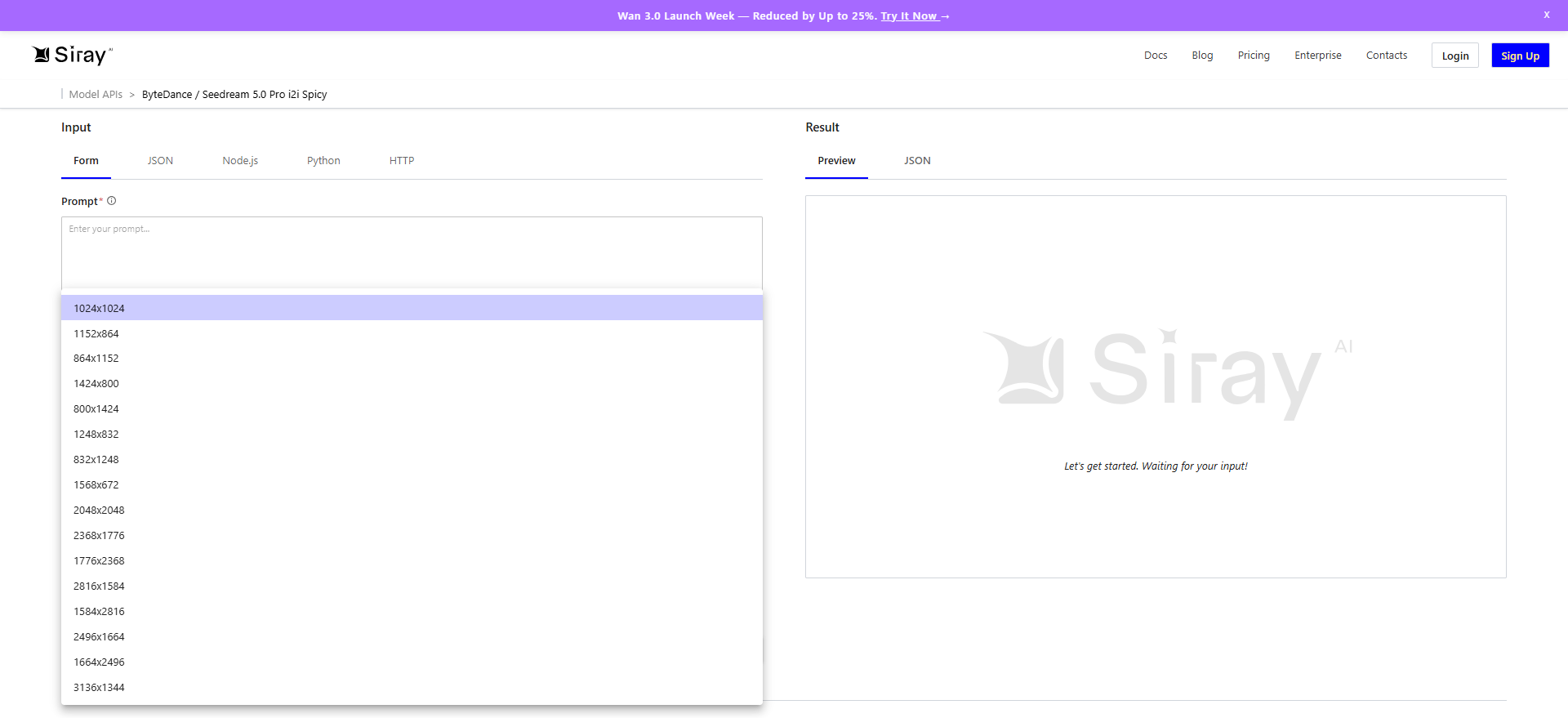Select 800x1424 resolution

point(412,409)
